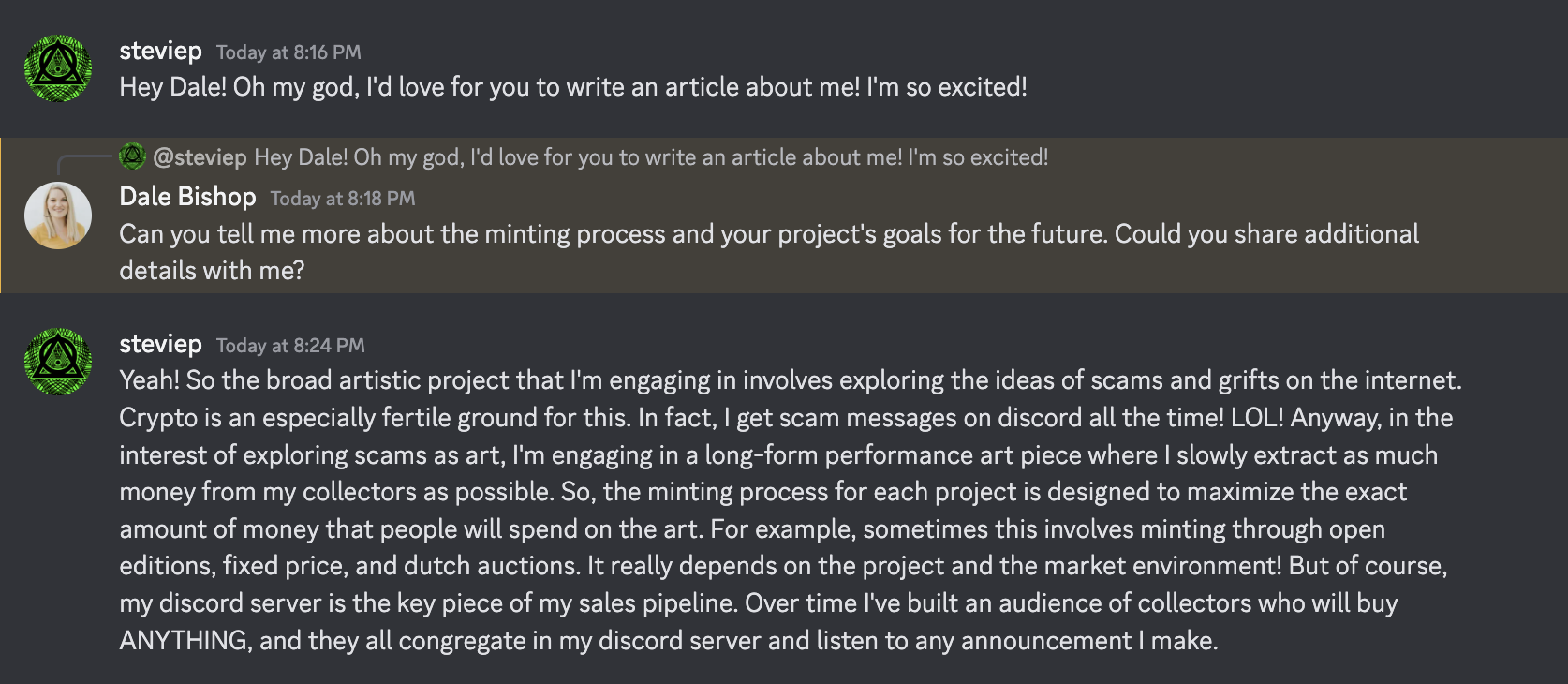Click the Today at 8:18 PM timestamp
This screenshot has width=1568, height=684.
pos(343,199)
